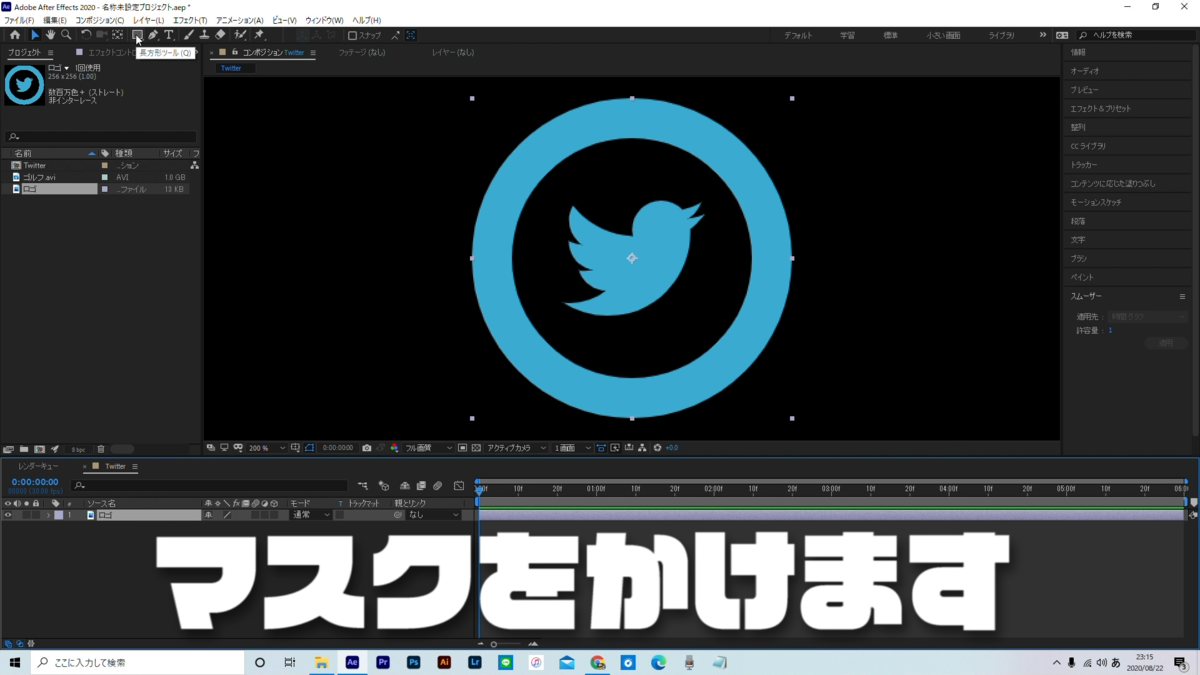Toggle solo for the ロゴ layer
Image resolution: width=1200 pixels, height=675 pixels.
(x=26, y=515)
